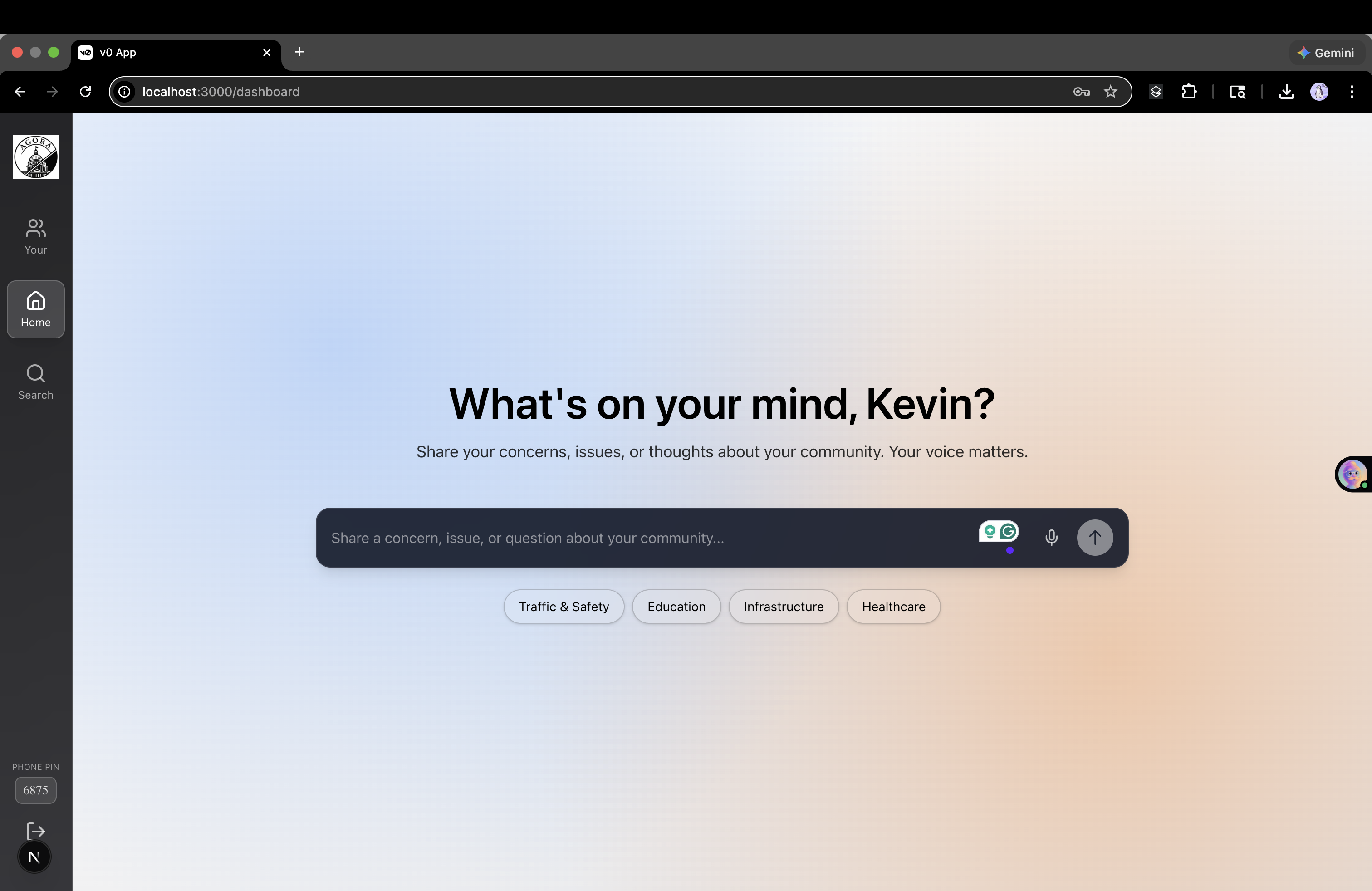This screenshot has width=1372, height=891.
Task: Select the Education topic chip
Action: 676,606
